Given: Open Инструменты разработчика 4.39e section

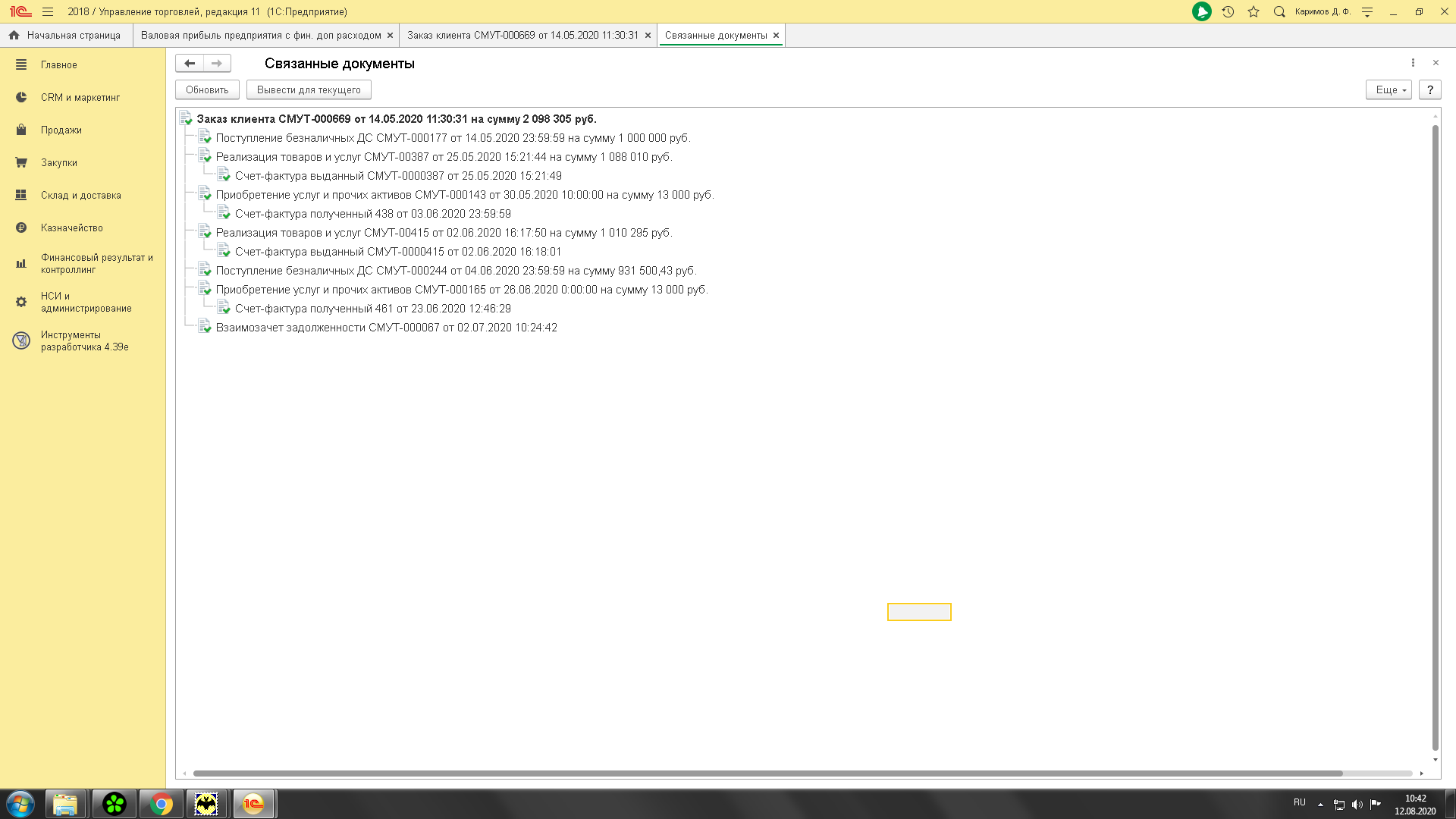Looking at the screenshot, I should tap(85, 340).
